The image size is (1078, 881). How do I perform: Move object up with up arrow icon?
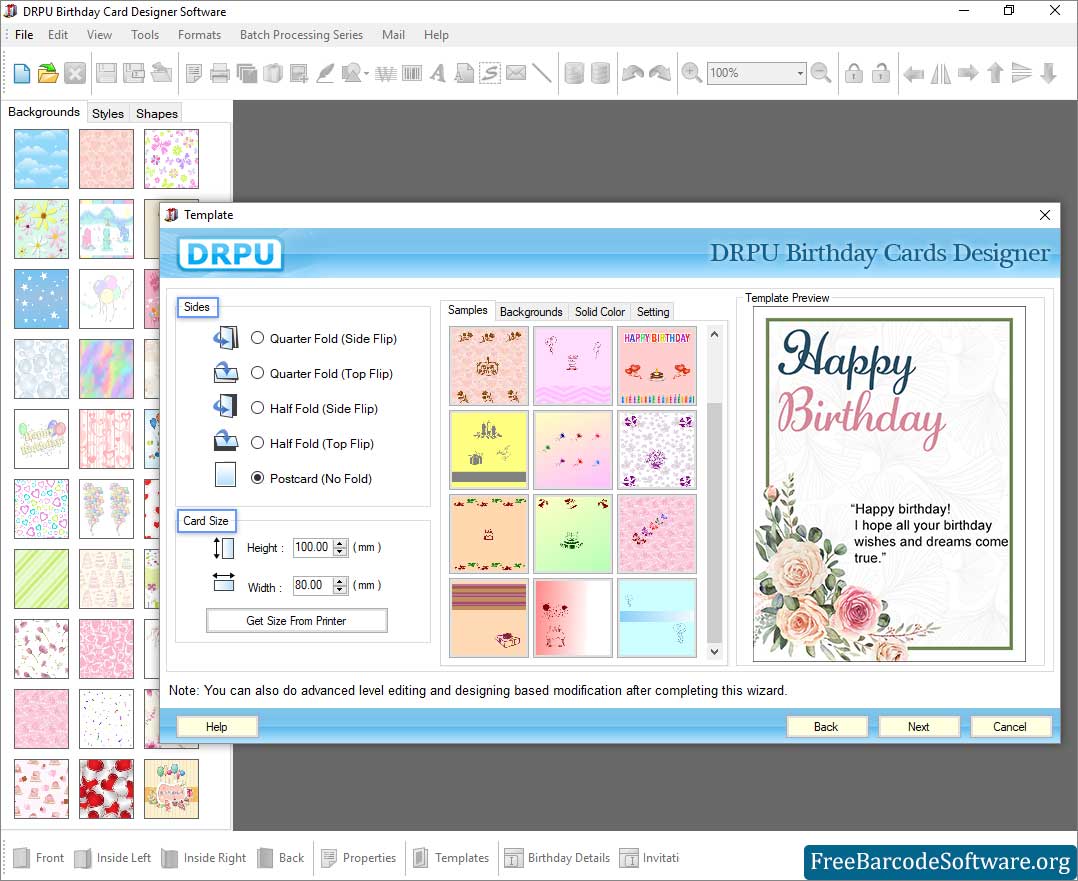tap(995, 73)
